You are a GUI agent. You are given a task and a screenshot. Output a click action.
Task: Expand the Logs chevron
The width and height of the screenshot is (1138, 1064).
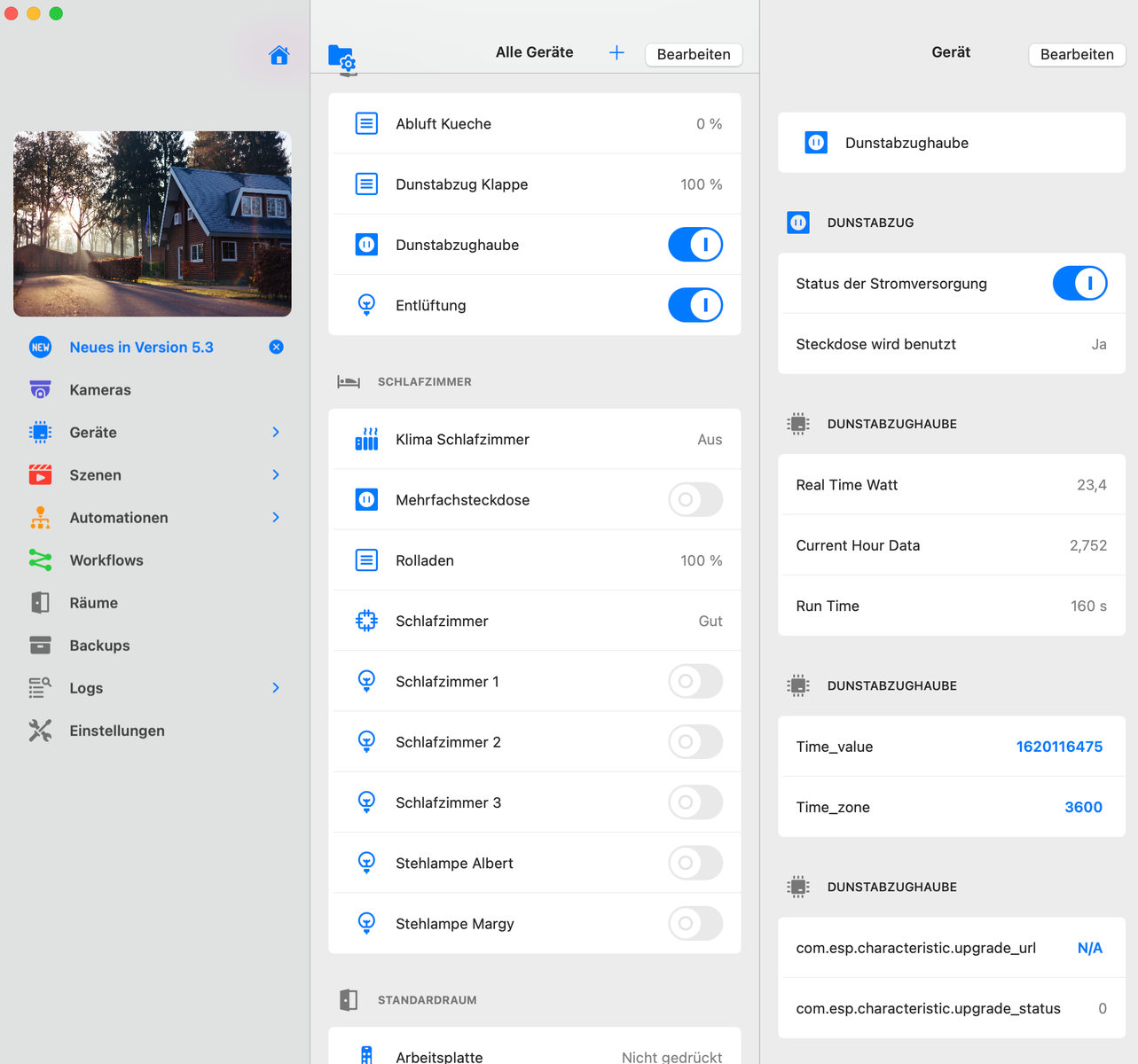pos(276,688)
